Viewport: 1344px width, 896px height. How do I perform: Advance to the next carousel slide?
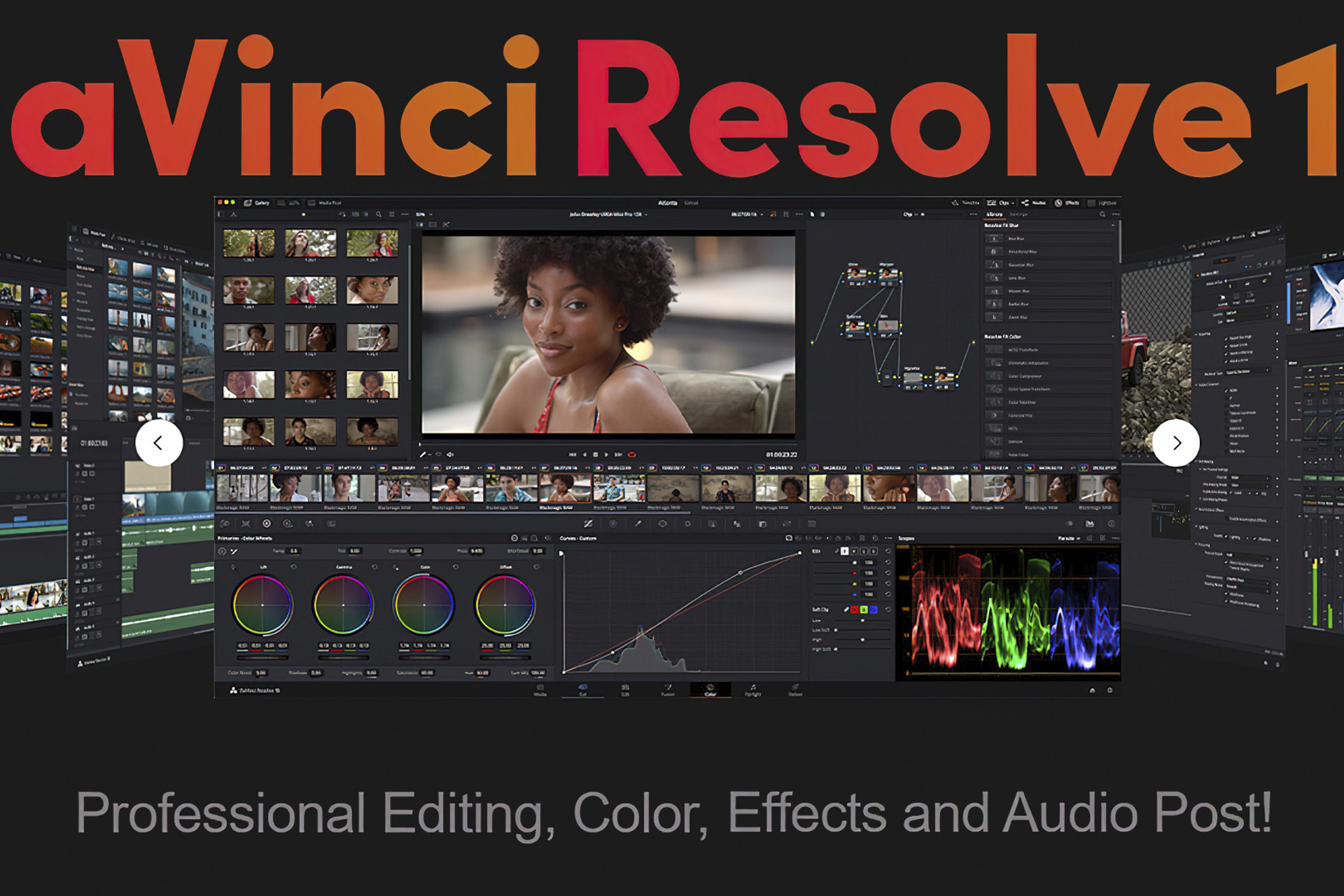coord(1176,442)
